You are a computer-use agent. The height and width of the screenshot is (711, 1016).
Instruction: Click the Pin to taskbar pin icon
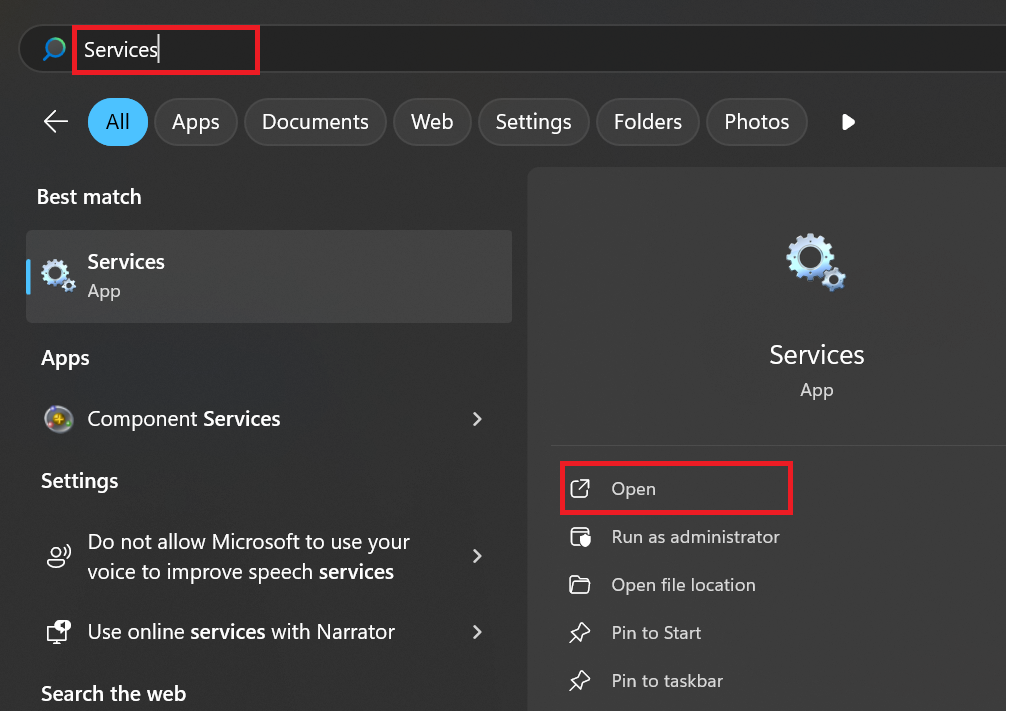click(580, 681)
